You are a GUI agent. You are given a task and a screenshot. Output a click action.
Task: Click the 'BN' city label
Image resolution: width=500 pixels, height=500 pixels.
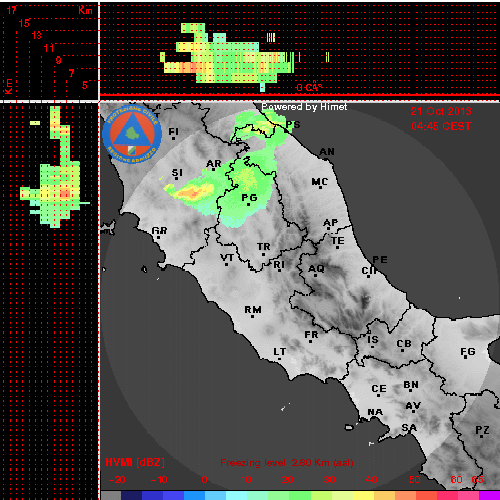pos(411,385)
